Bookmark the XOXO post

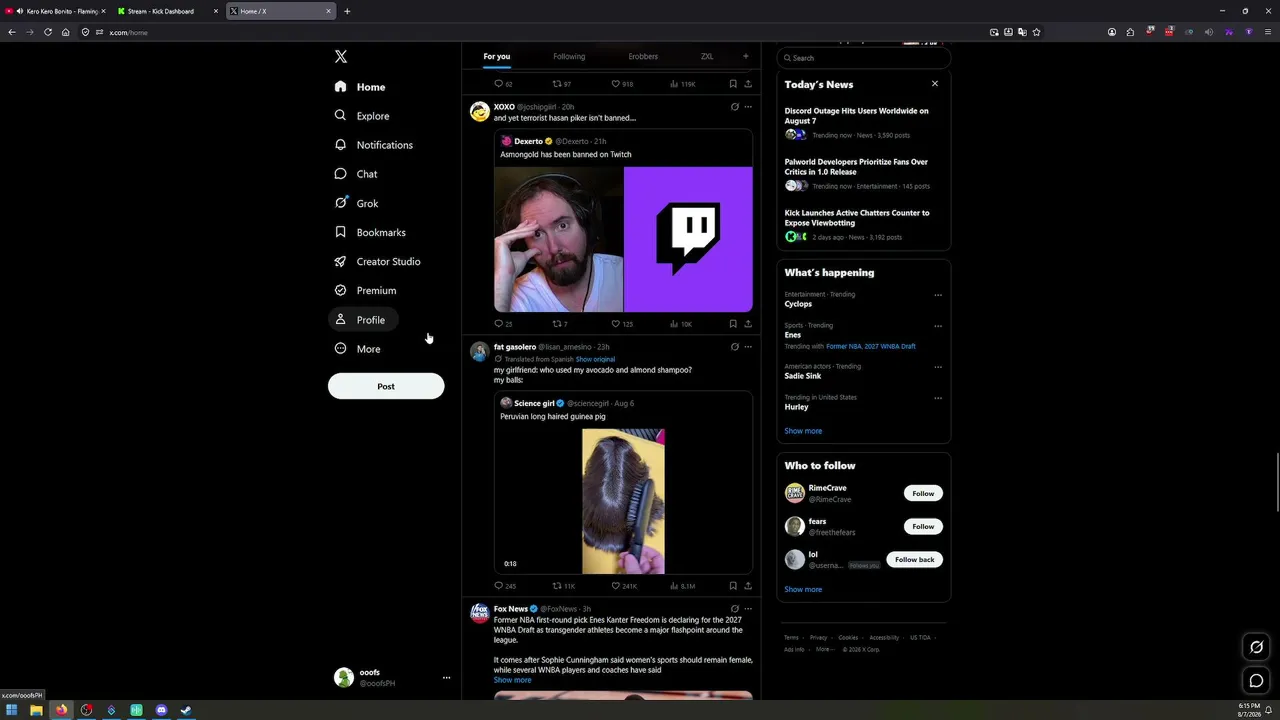coord(733,324)
